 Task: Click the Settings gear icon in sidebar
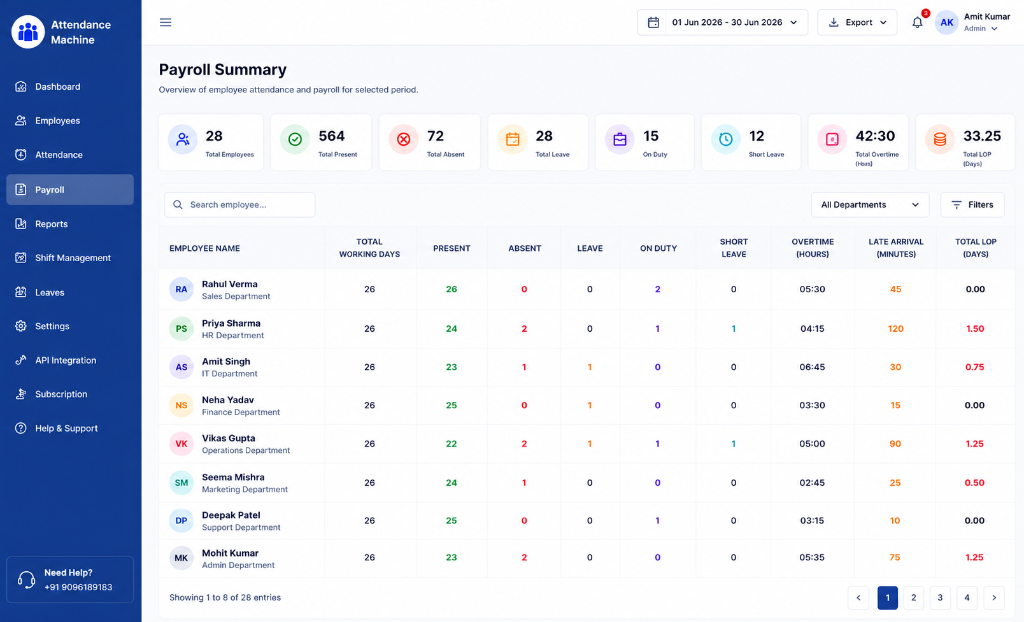coord(21,326)
